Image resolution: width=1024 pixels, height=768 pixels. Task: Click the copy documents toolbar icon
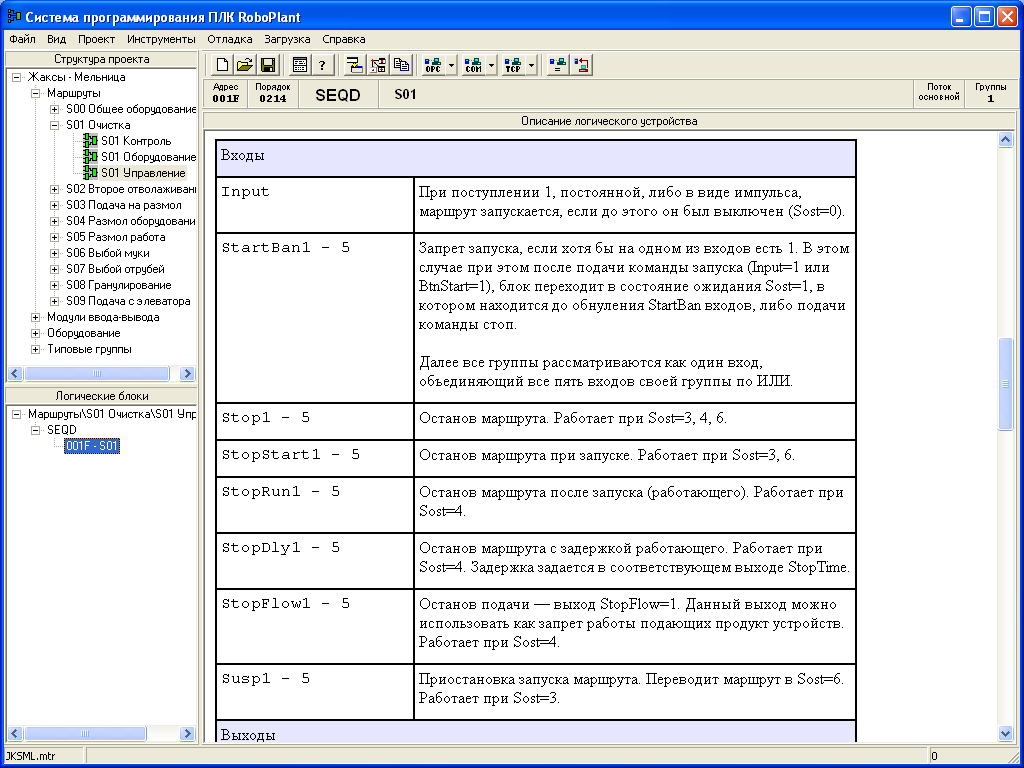(x=401, y=65)
